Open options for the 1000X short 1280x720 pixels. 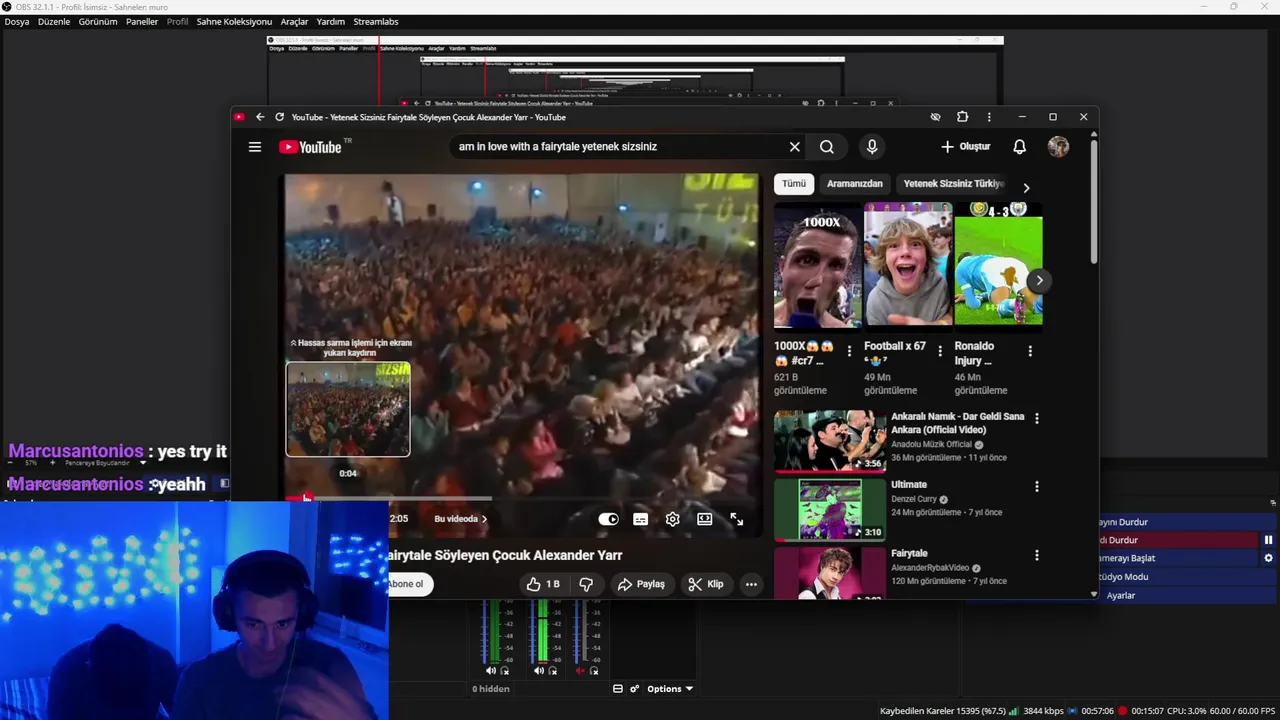point(850,351)
